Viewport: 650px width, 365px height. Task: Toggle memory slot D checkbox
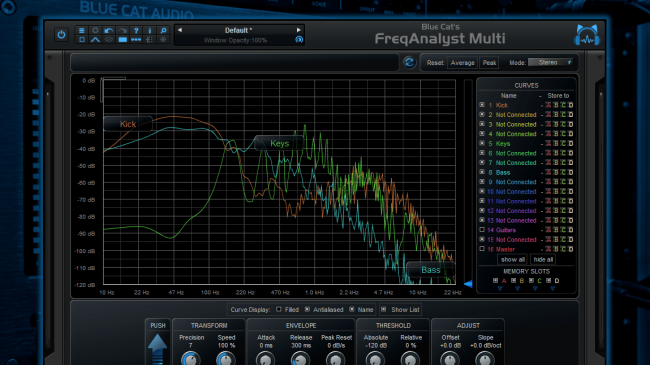coord(548,281)
